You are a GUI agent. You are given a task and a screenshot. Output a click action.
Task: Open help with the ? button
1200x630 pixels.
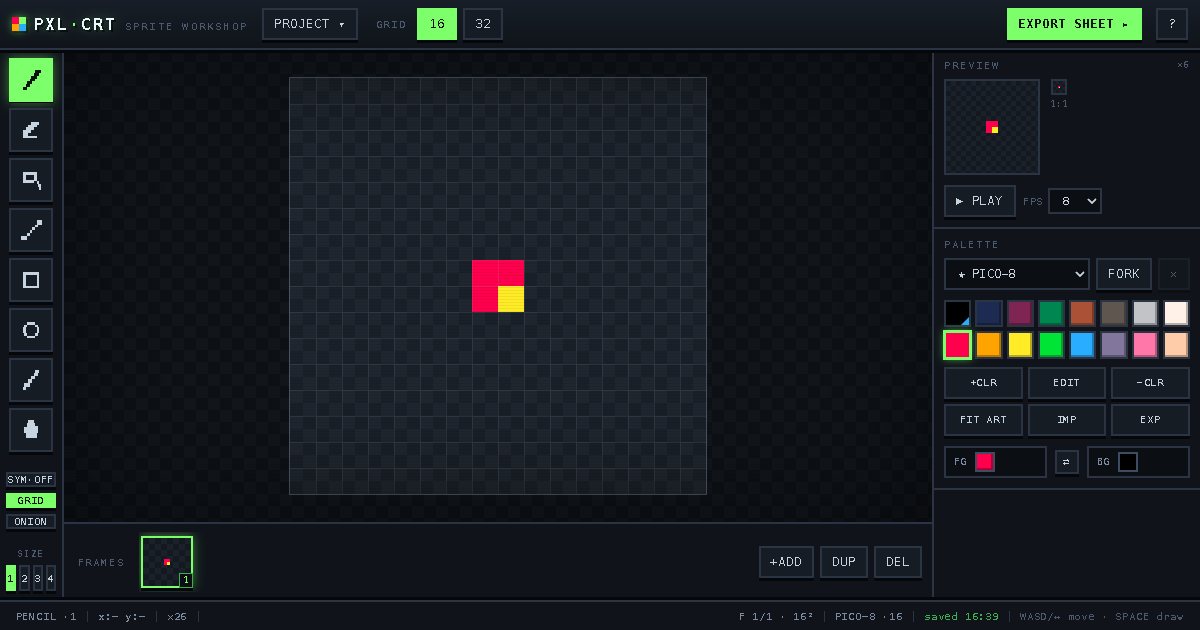pos(1172,24)
